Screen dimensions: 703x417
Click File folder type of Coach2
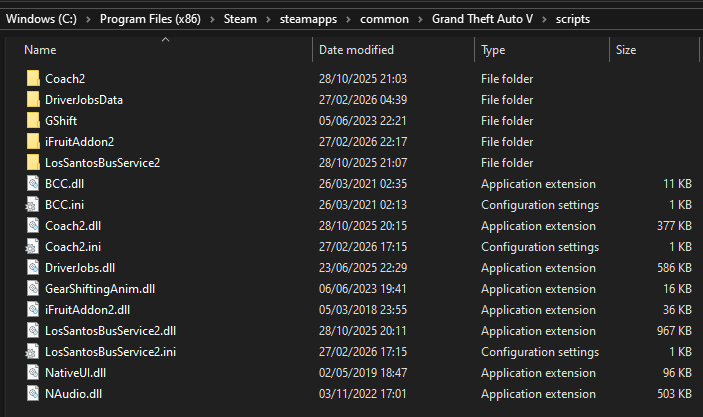tap(507, 78)
